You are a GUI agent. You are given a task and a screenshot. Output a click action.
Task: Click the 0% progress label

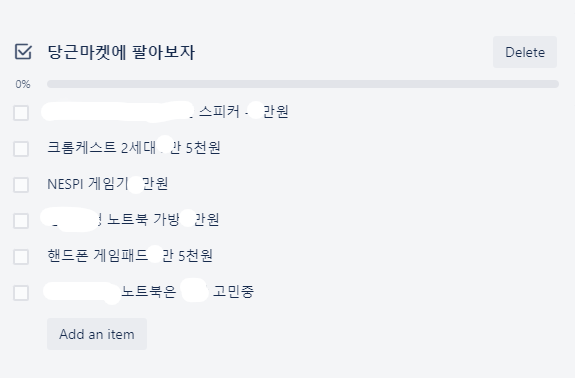(x=23, y=84)
